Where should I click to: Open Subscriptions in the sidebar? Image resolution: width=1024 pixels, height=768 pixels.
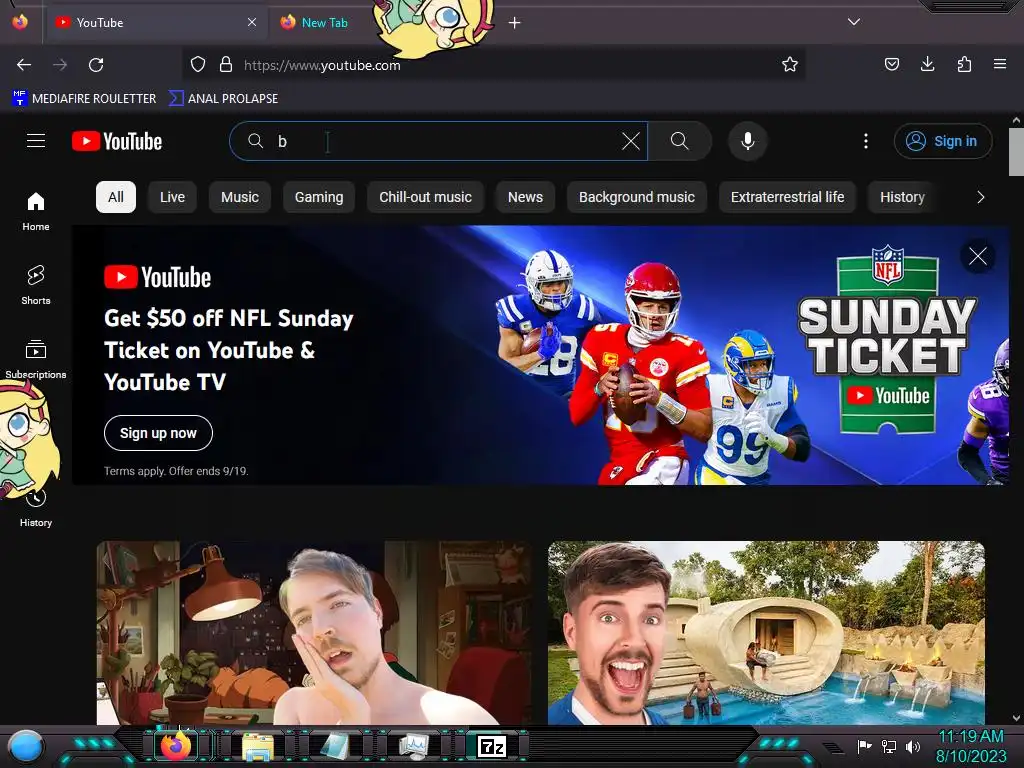(x=36, y=359)
